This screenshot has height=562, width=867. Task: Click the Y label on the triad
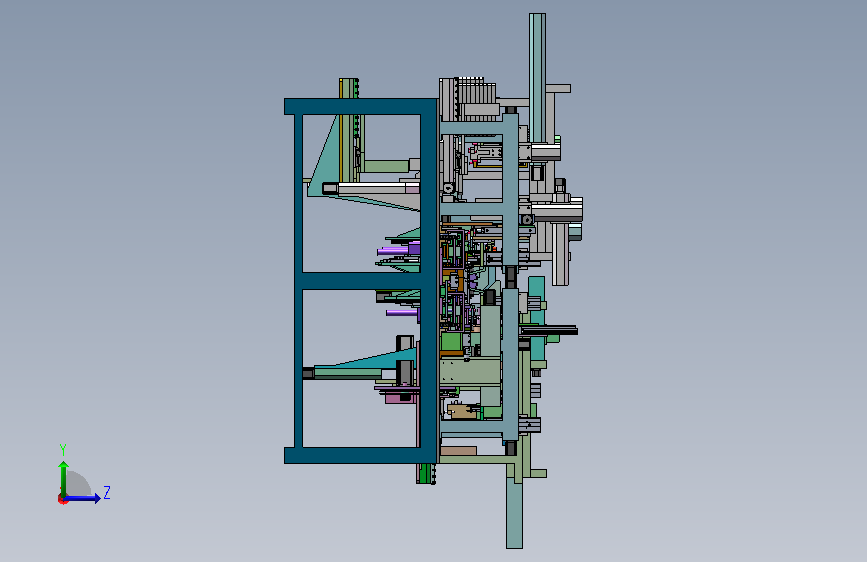click(63, 450)
